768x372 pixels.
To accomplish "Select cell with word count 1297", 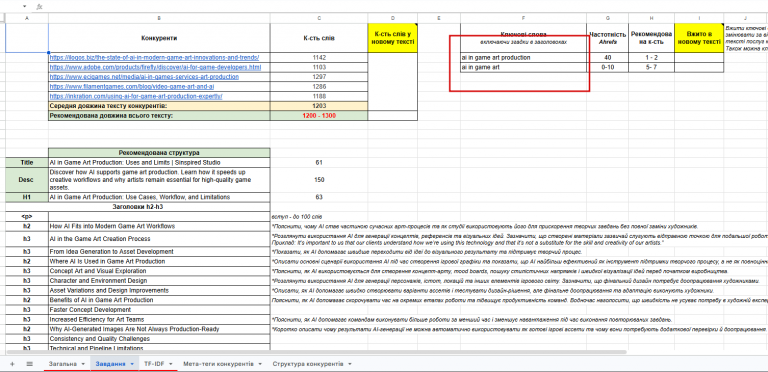I will (319, 77).
